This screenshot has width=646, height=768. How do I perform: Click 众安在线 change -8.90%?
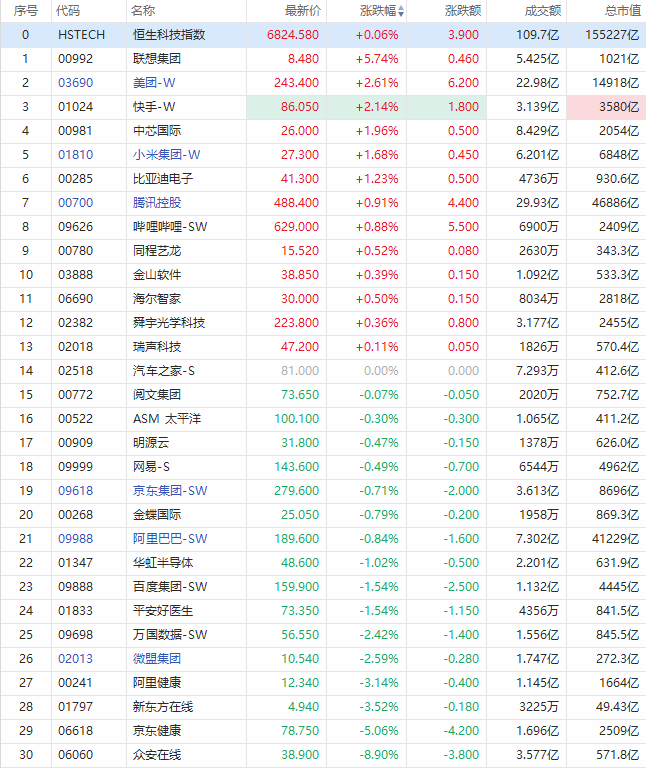379,755
